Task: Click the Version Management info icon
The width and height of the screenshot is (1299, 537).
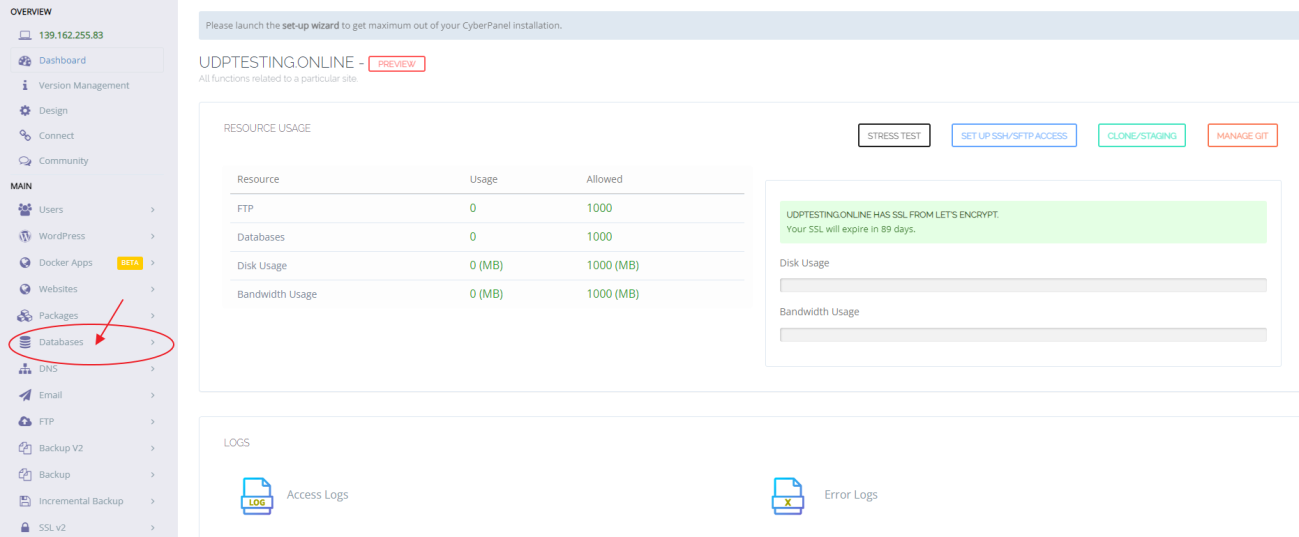Action: [x=25, y=85]
